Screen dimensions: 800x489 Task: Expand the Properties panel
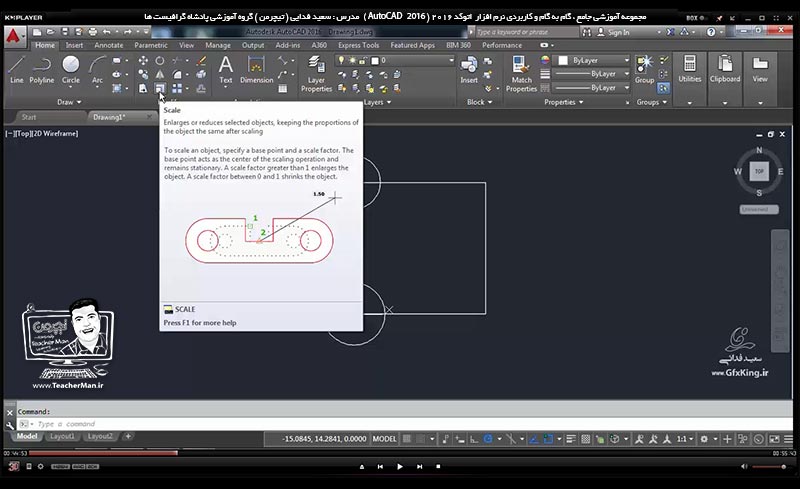pyautogui.click(x=563, y=102)
